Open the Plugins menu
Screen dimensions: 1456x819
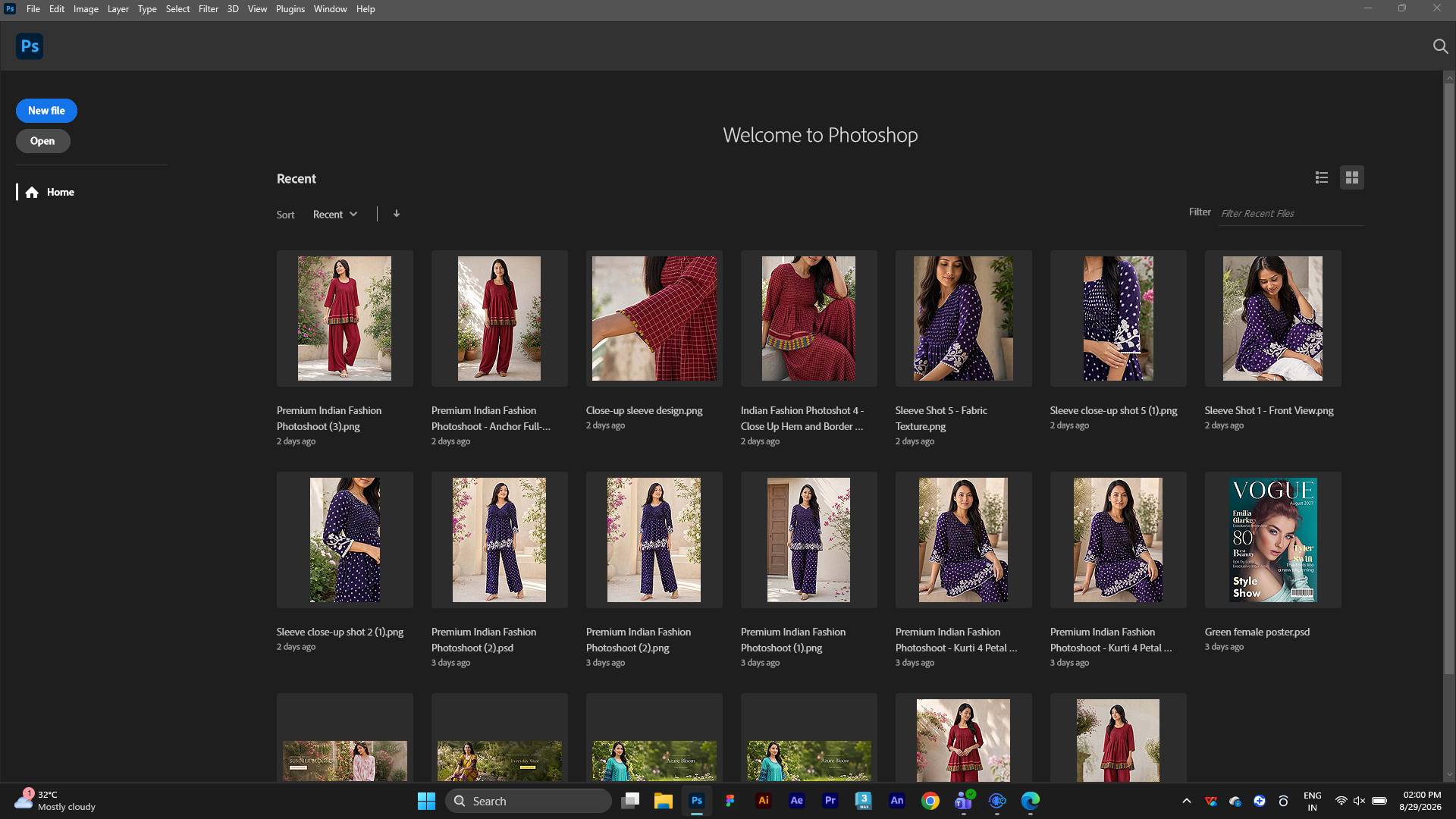(x=290, y=9)
